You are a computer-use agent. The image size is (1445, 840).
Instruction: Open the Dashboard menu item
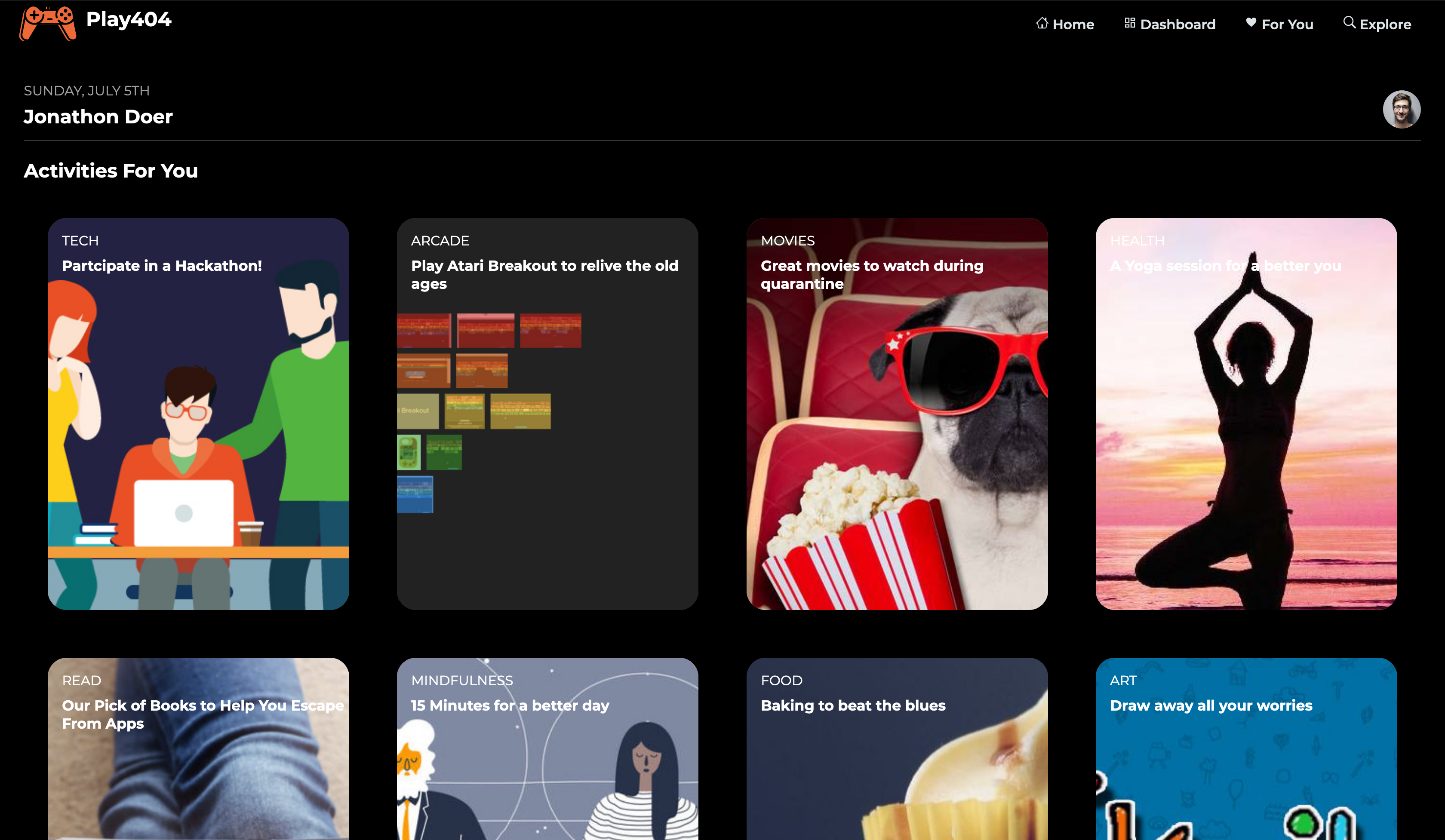(x=1177, y=25)
